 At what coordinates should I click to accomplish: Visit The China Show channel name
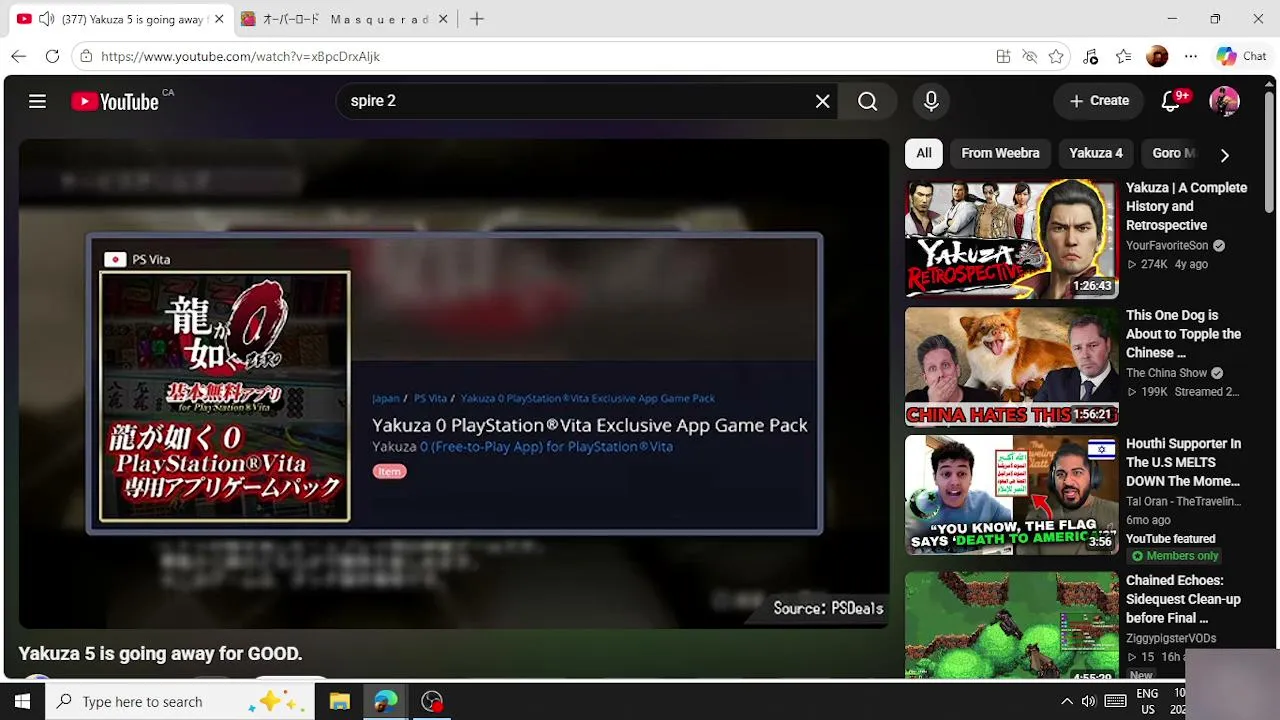[x=1166, y=373]
